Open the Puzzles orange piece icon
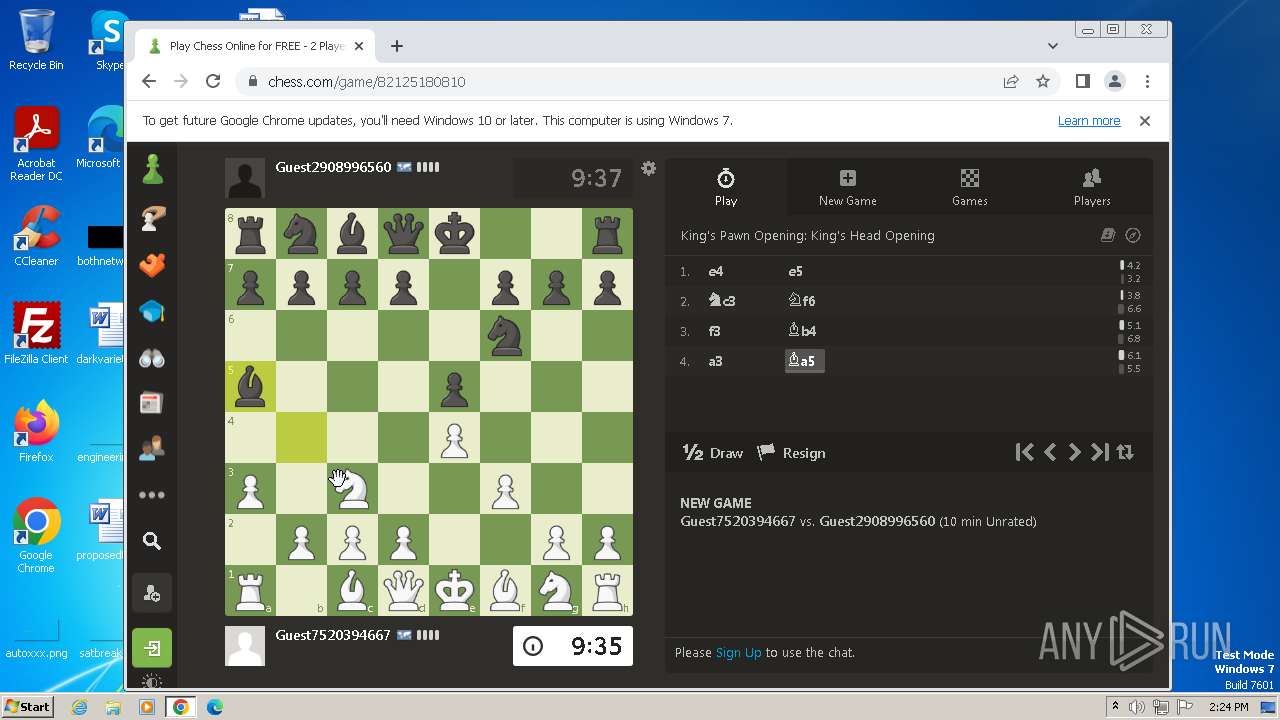The width and height of the screenshot is (1280, 720). pos(152,265)
